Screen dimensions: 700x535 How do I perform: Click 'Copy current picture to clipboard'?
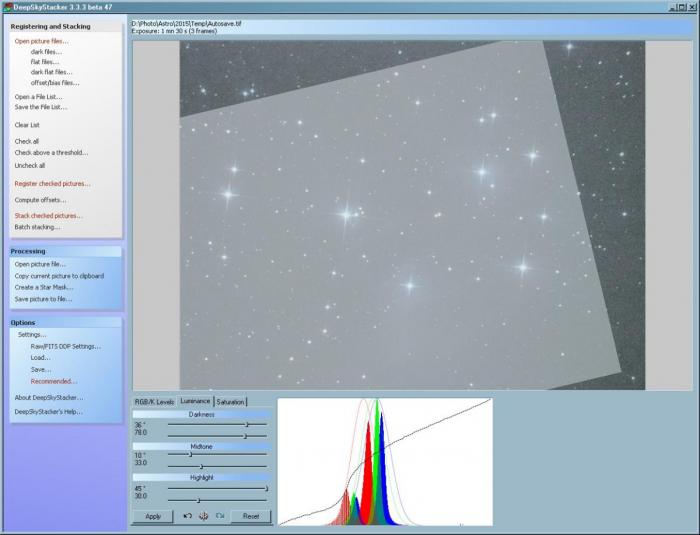point(59,276)
